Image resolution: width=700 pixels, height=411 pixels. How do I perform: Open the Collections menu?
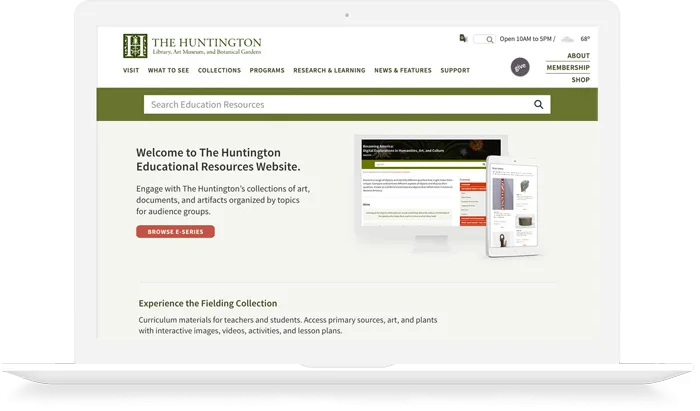tap(219, 71)
